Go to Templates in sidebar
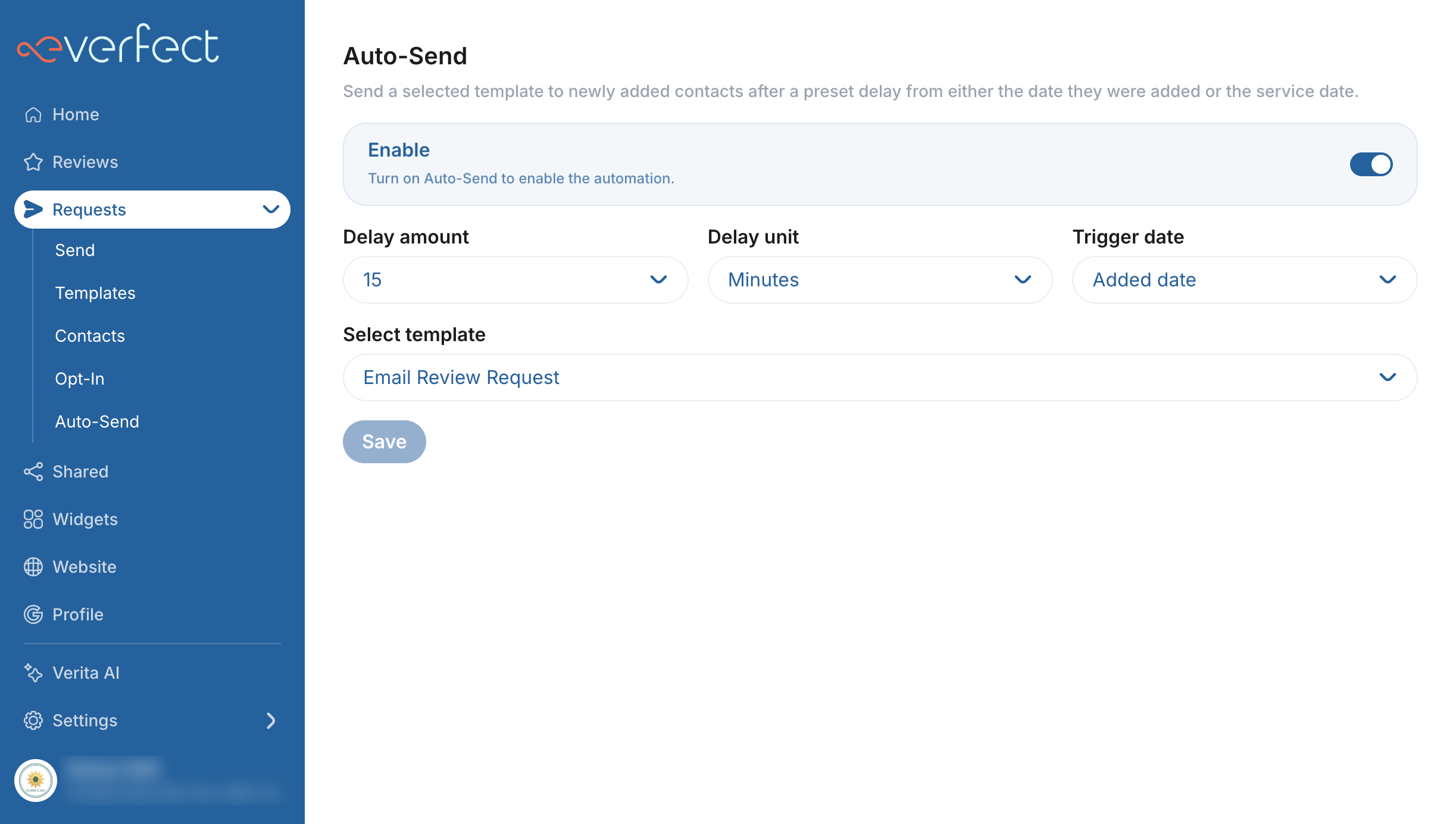The width and height of the screenshot is (1456, 824). click(95, 293)
